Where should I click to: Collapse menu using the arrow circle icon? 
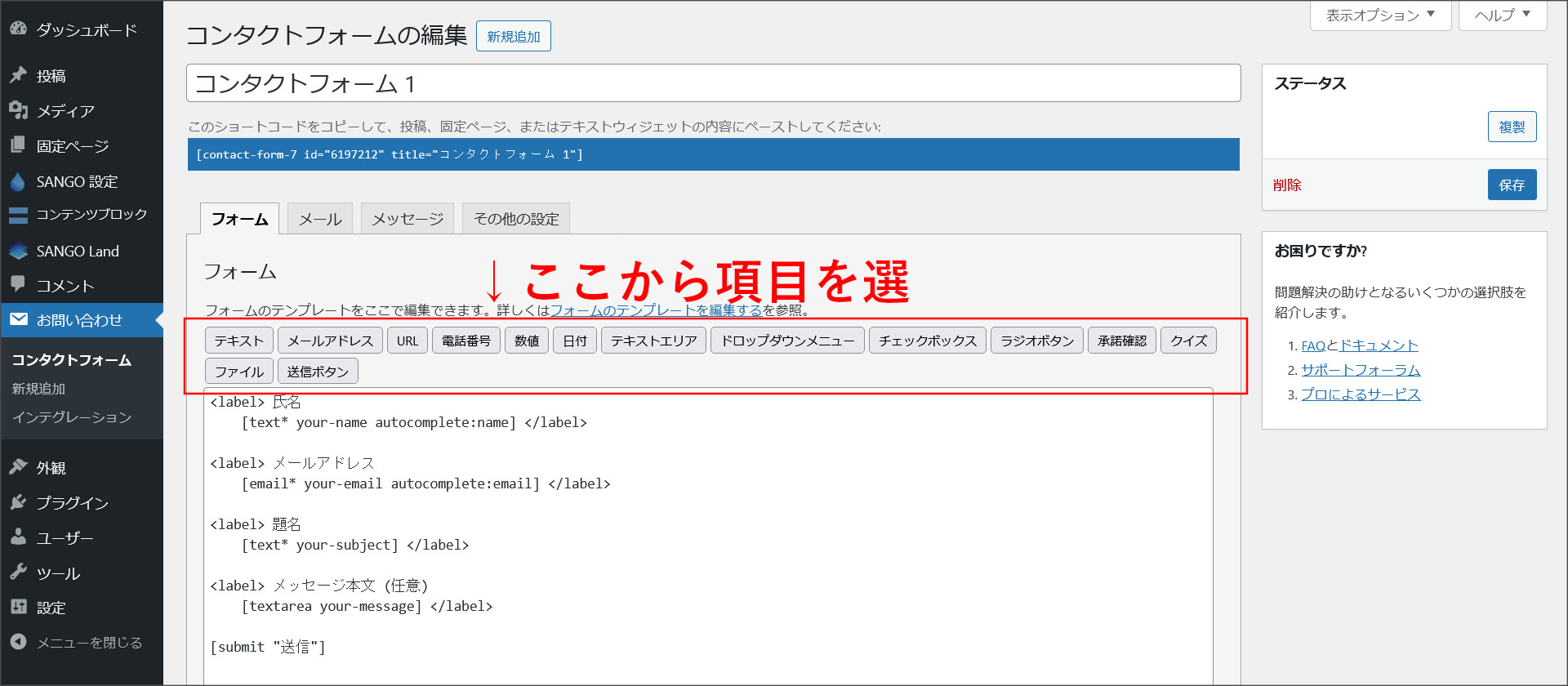pyautogui.click(x=18, y=642)
